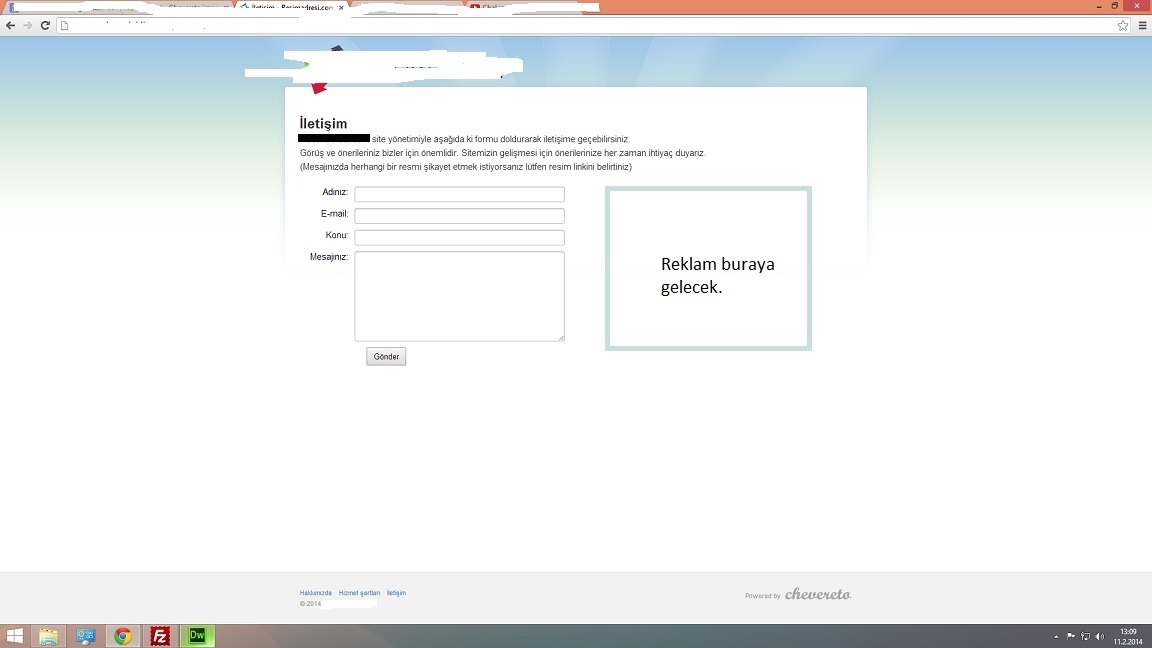The height and width of the screenshot is (648, 1152).
Task: Click into the Mesajınız message textarea
Action: tap(459, 296)
